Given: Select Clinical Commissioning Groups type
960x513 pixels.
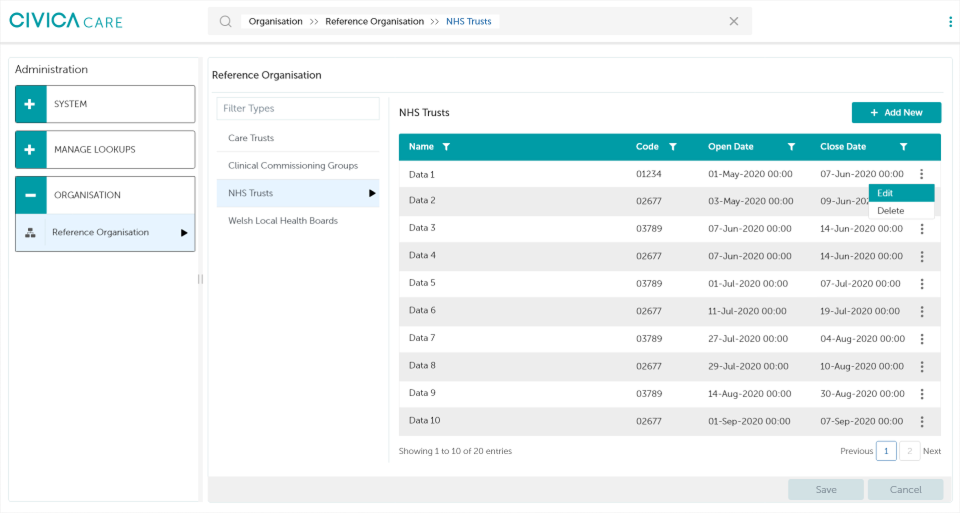Looking at the screenshot, I should click(x=298, y=166).
